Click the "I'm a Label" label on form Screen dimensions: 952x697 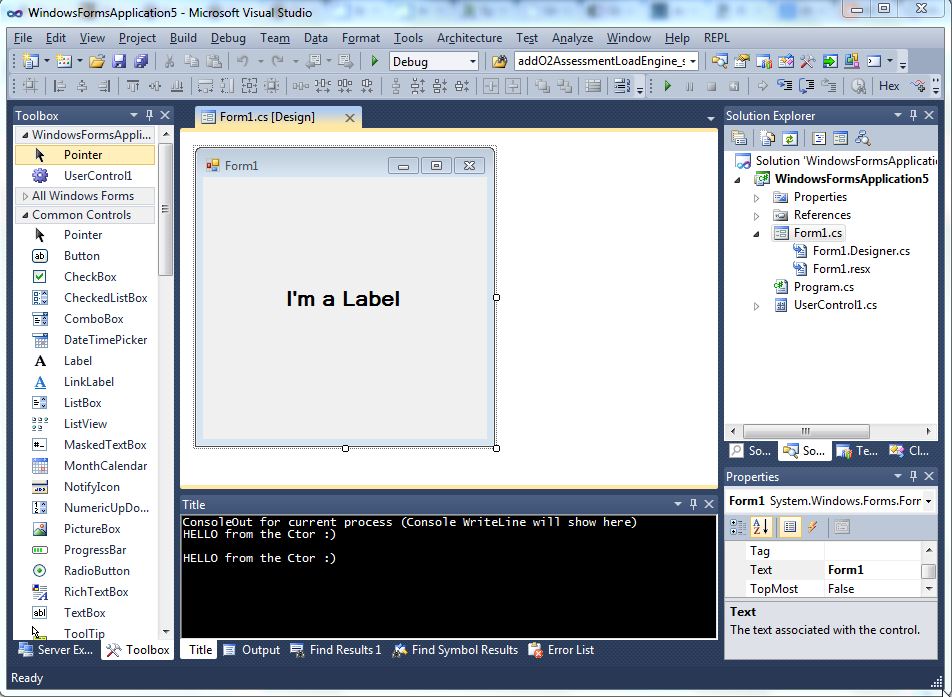343,298
